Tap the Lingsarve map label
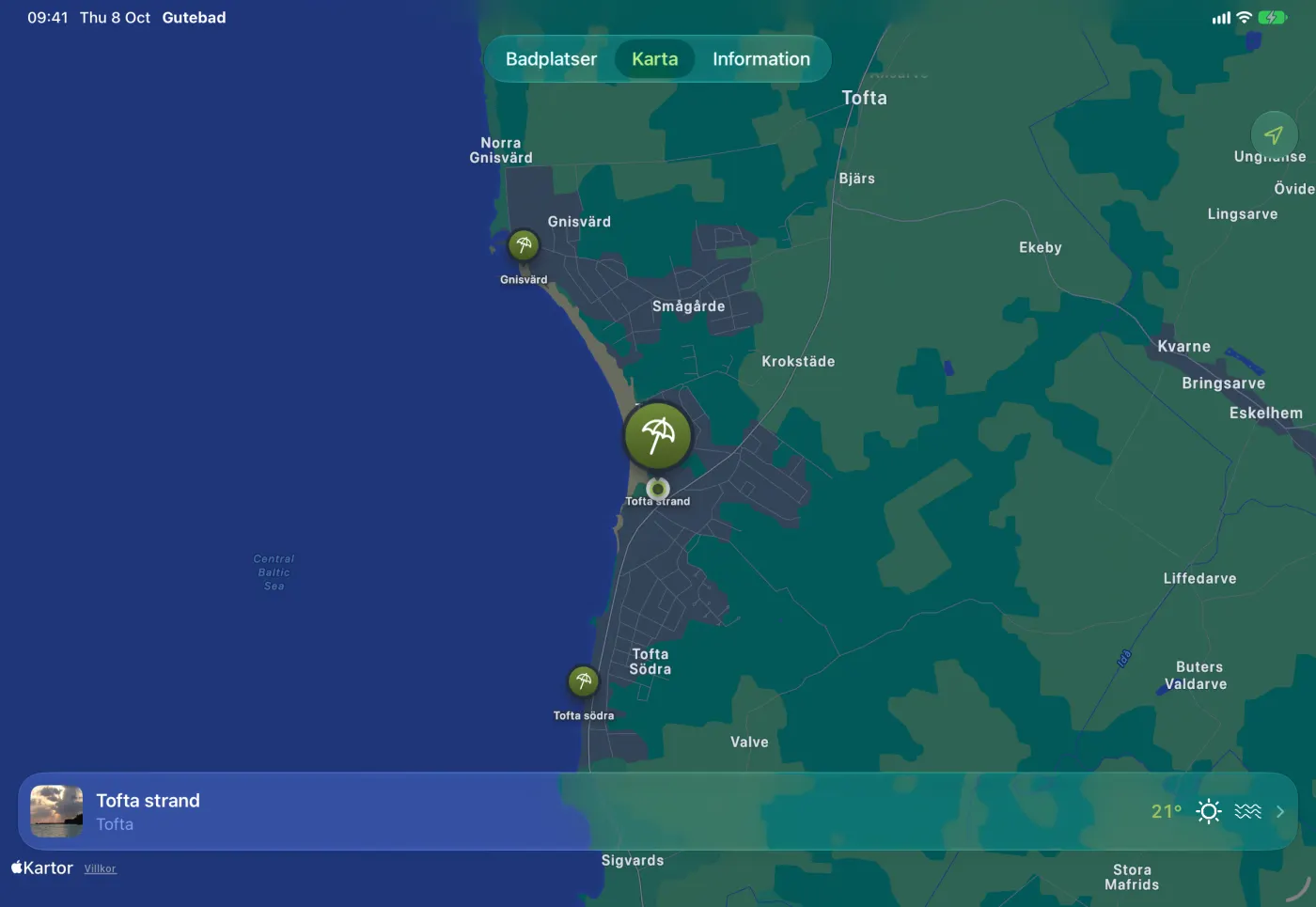This screenshot has height=907, width=1316. (x=1243, y=213)
